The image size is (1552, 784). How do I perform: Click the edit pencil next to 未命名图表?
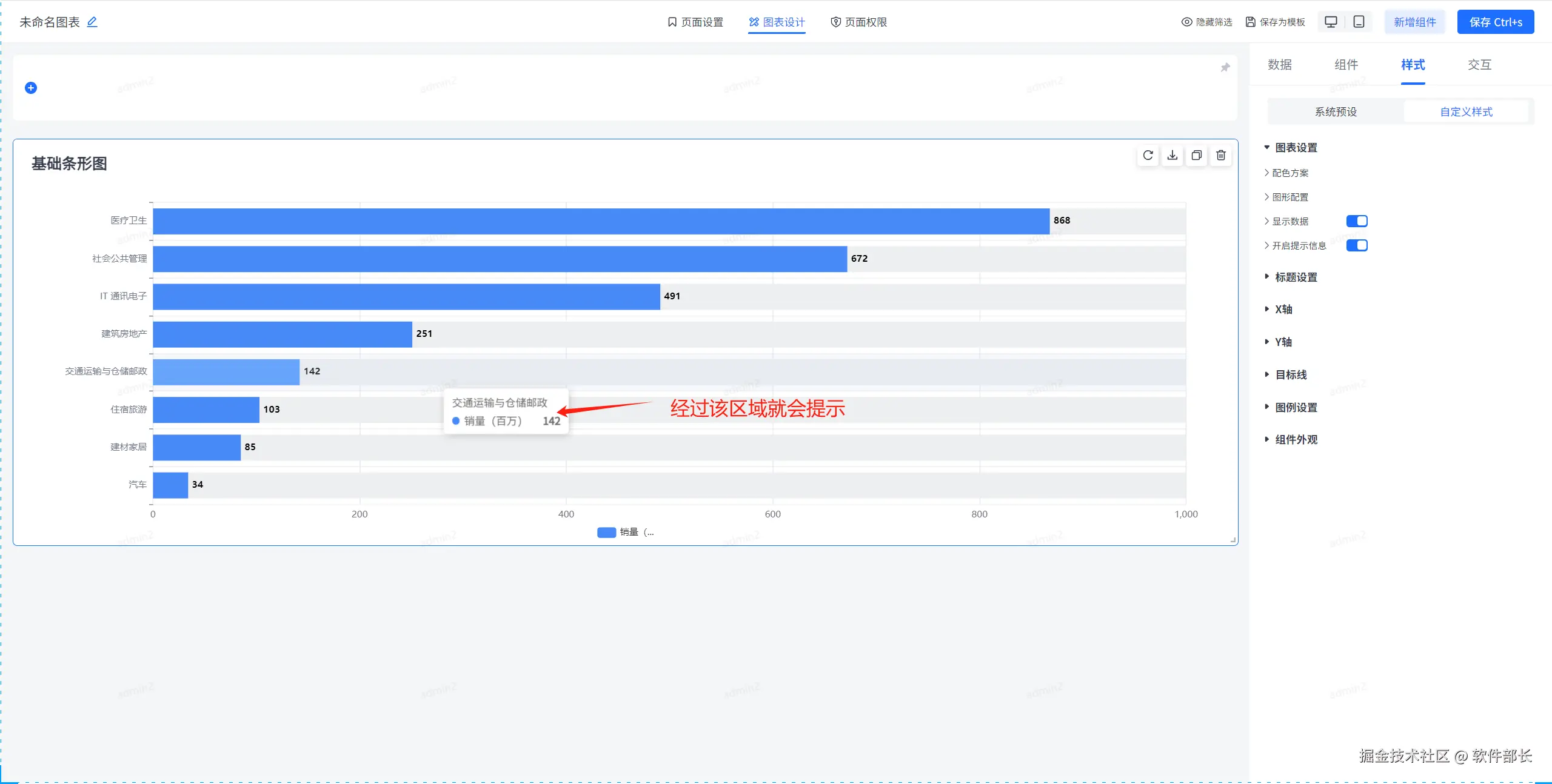pyautogui.click(x=92, y=22)
